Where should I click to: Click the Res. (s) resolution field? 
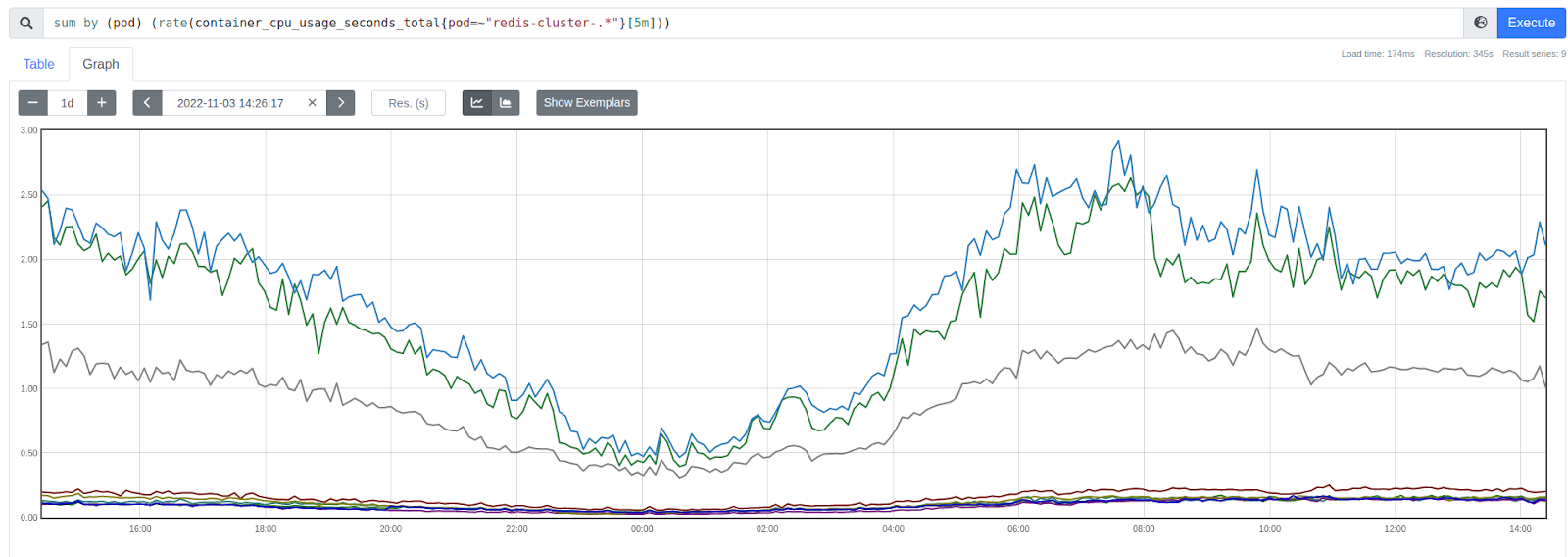click(x=408, y=103)
